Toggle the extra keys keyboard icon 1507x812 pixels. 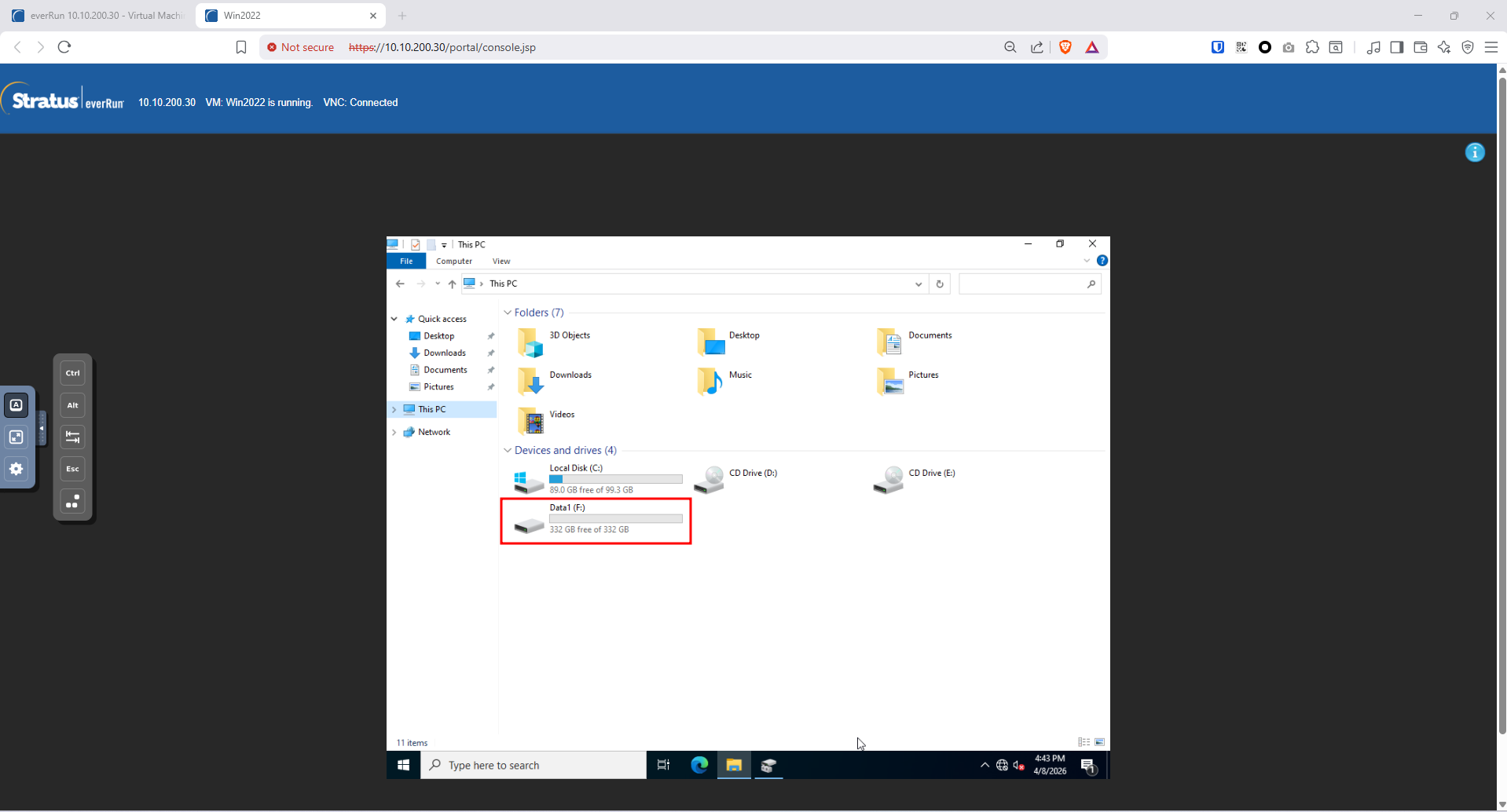coord(16,405)
